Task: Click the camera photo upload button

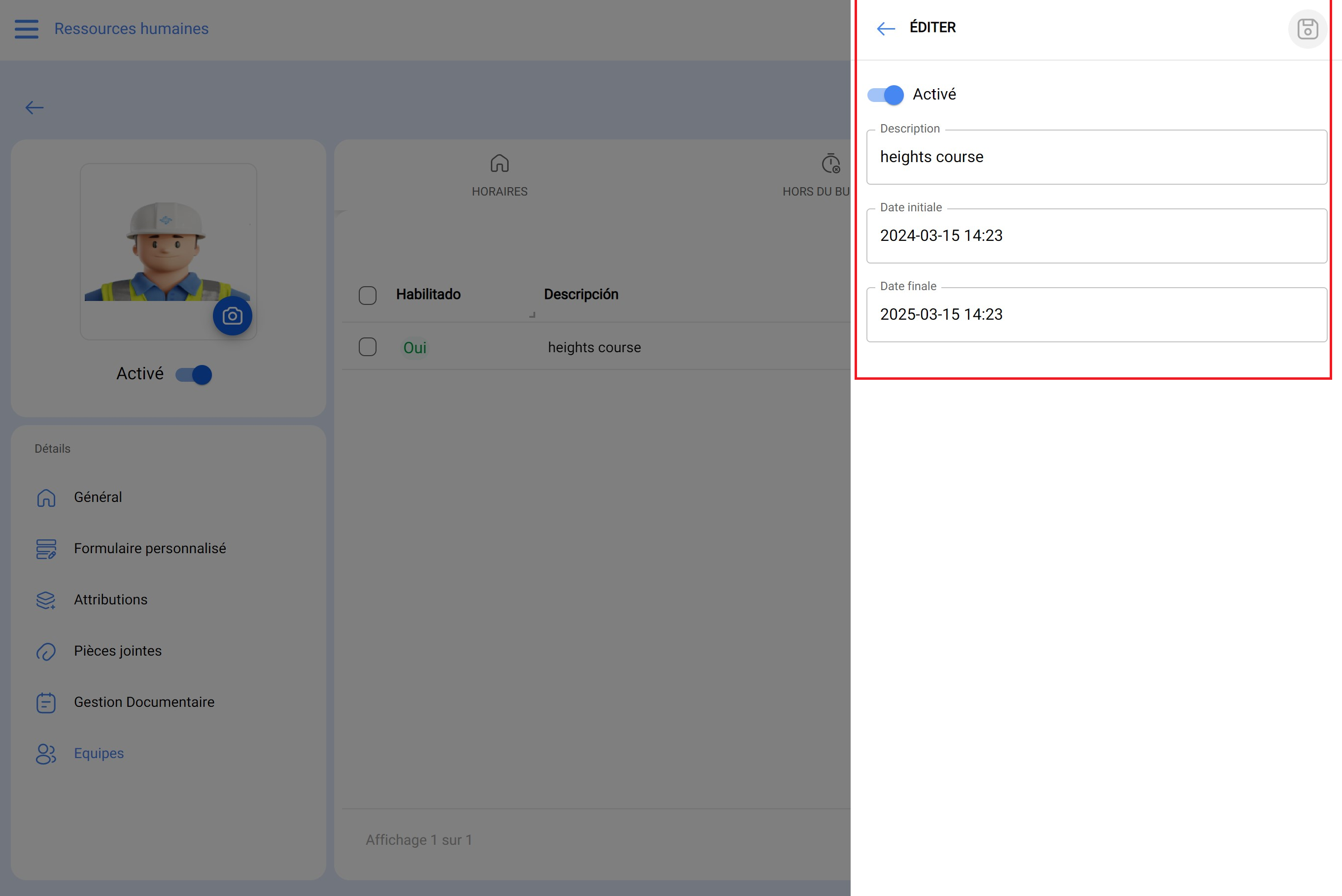Action: [x=232, y=316]
